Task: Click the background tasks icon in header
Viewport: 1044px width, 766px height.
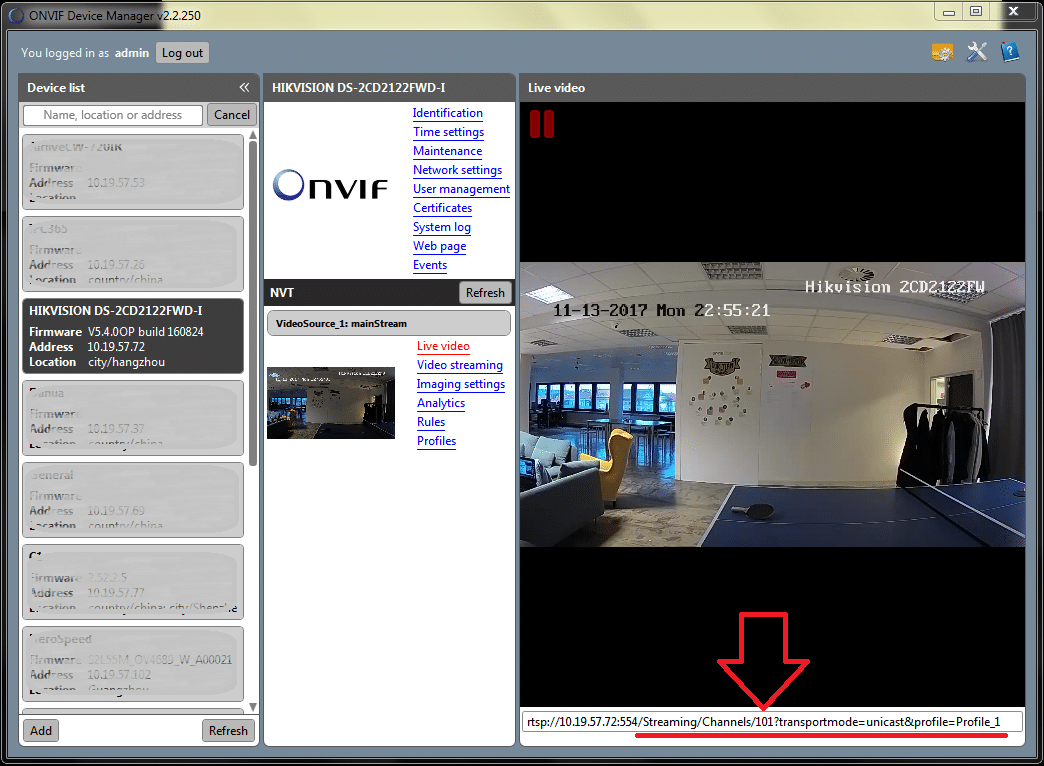Action: click(x=942, y=53)
